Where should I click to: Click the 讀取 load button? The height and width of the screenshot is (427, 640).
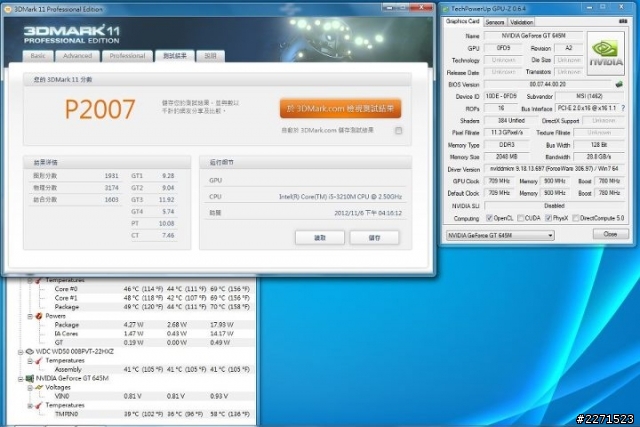(x=320, y=238)
